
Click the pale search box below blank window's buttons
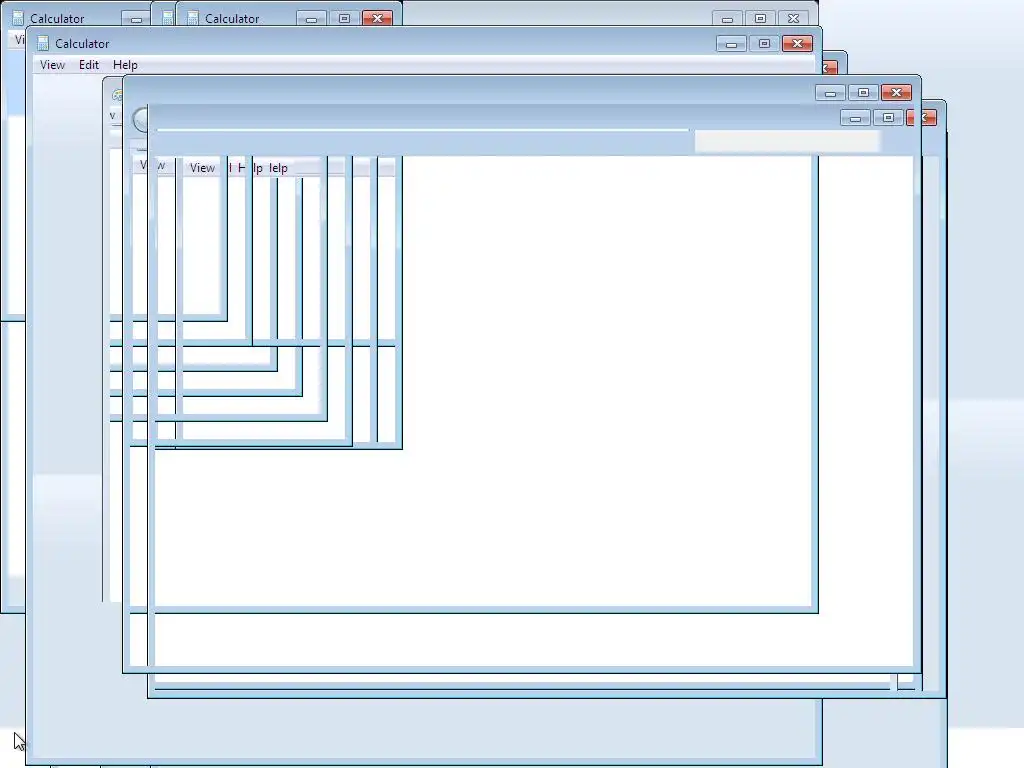click(x=787, y=141)
